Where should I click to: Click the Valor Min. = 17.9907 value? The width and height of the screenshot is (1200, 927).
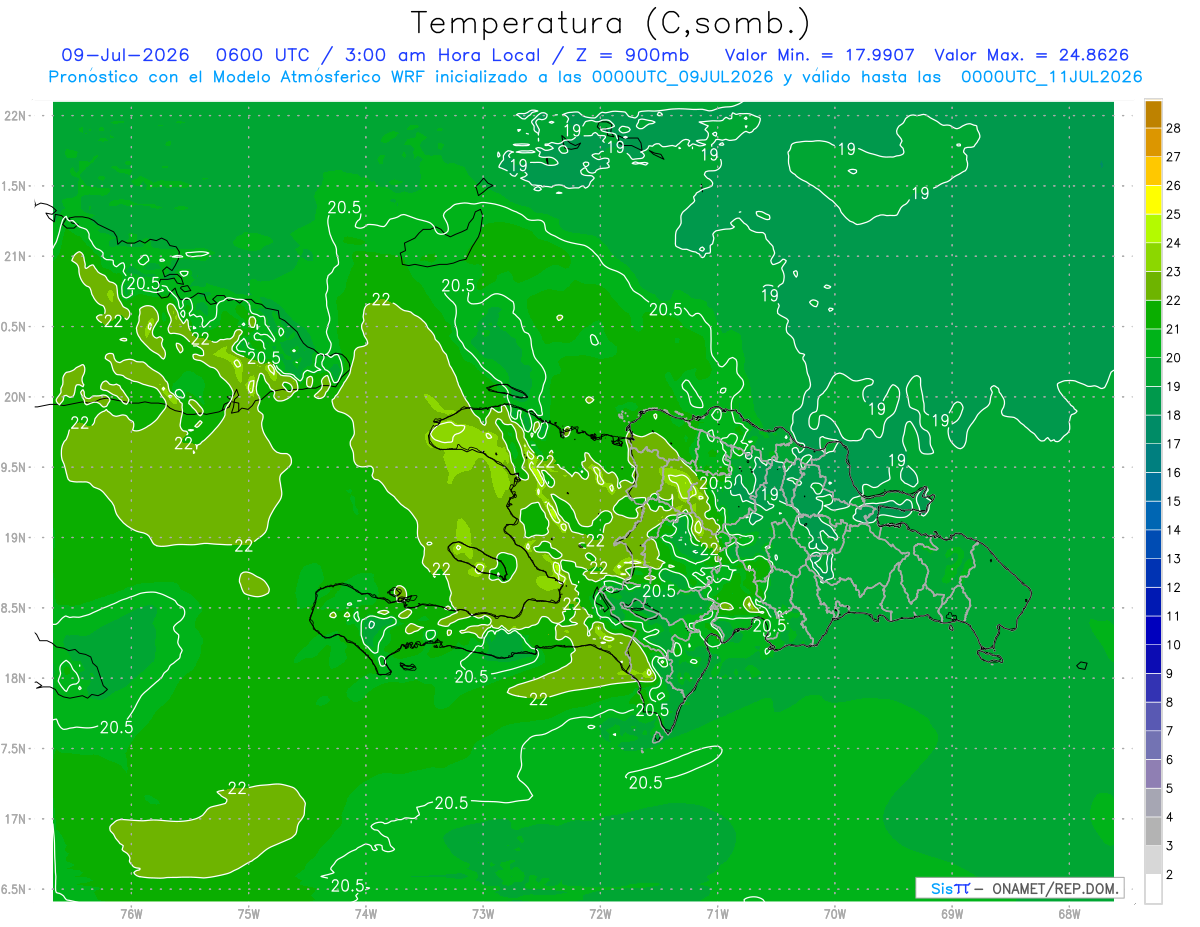click(x=820, y=55)
